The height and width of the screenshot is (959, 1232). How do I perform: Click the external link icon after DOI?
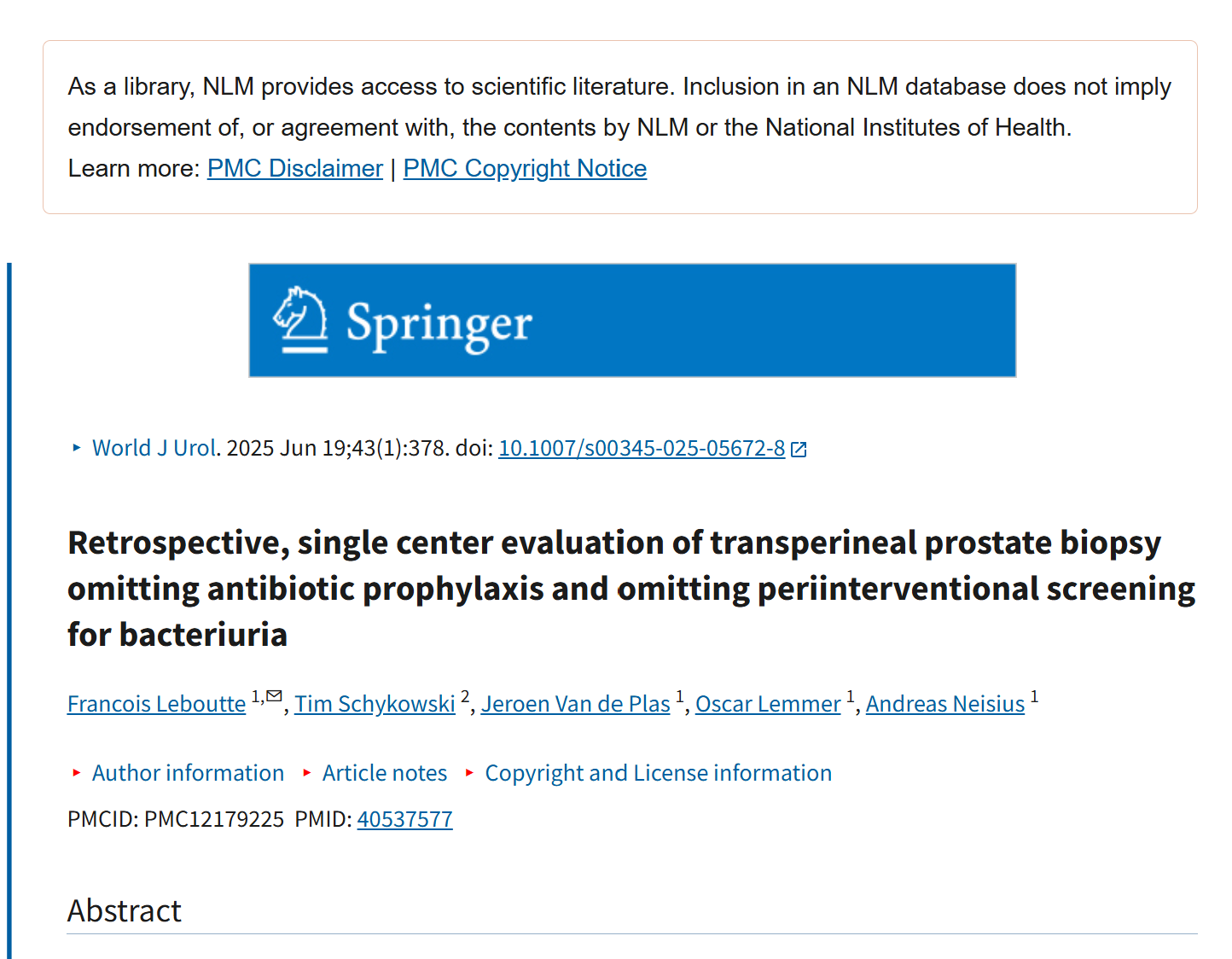799,450
